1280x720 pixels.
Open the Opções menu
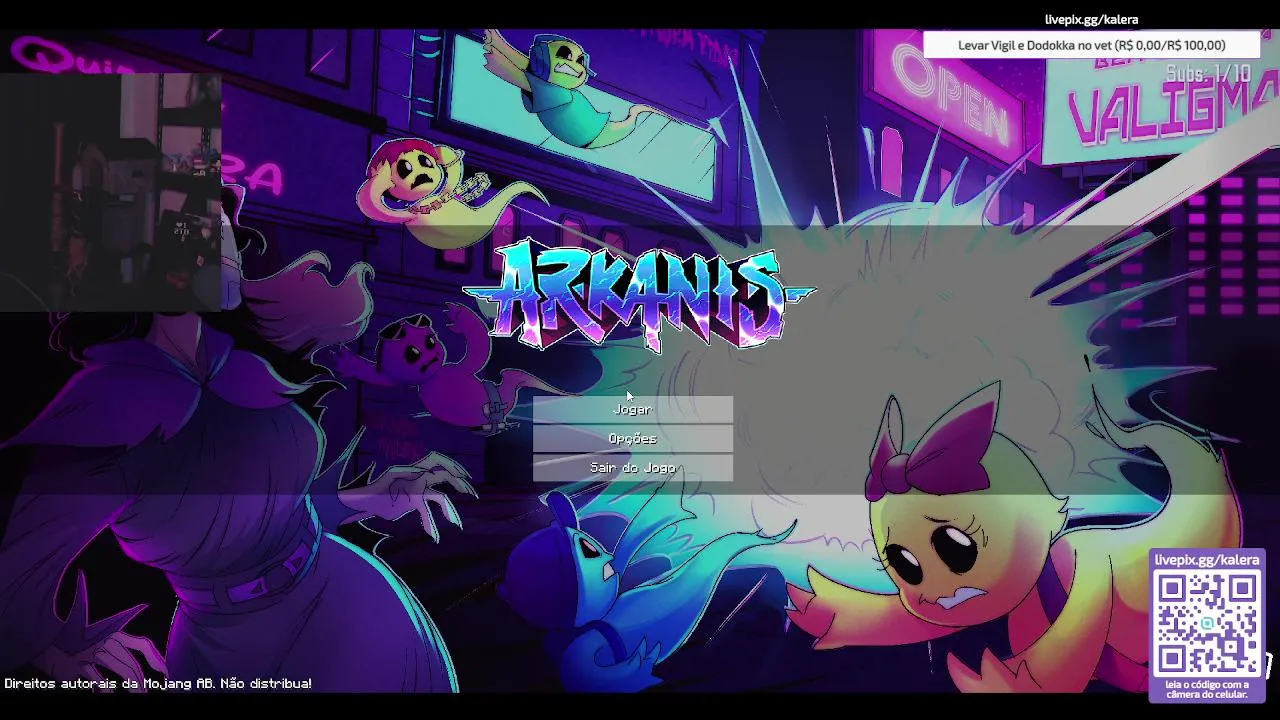point(632,438)
